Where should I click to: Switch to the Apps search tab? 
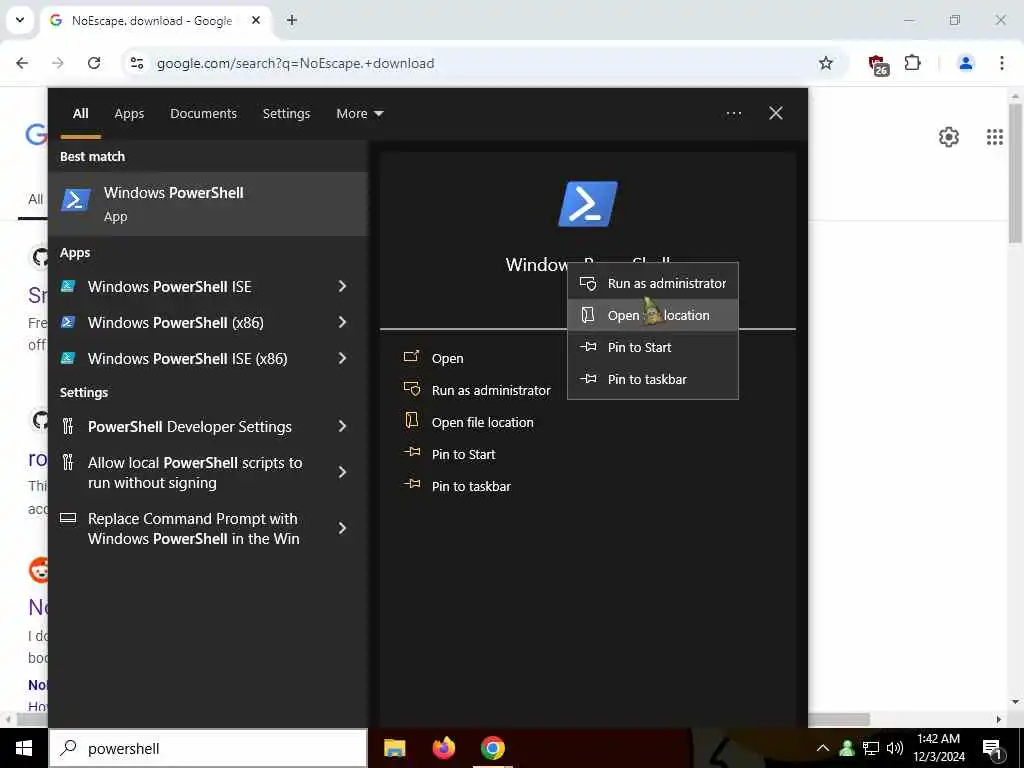[129, 114]
